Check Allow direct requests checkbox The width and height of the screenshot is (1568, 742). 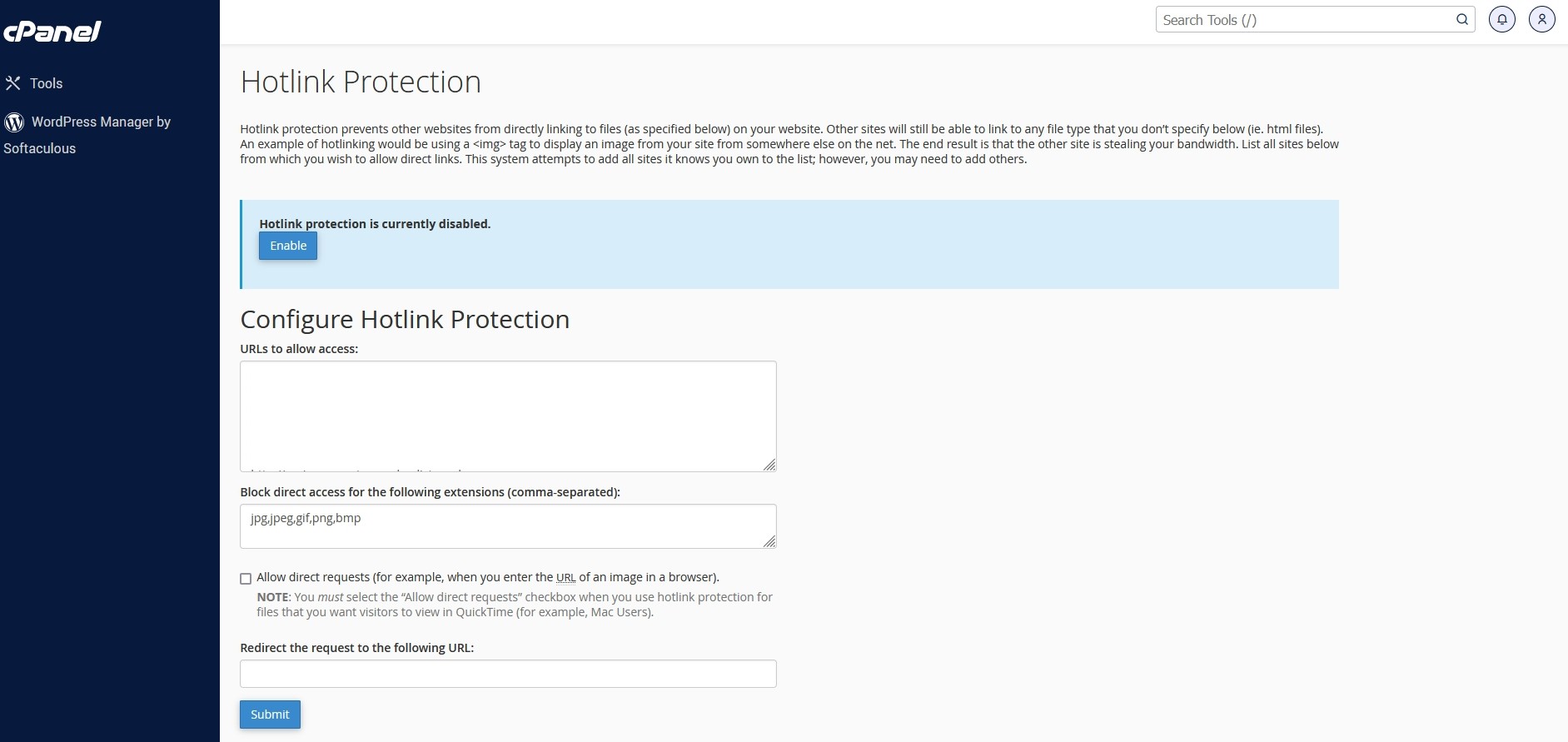pos(246,579)
